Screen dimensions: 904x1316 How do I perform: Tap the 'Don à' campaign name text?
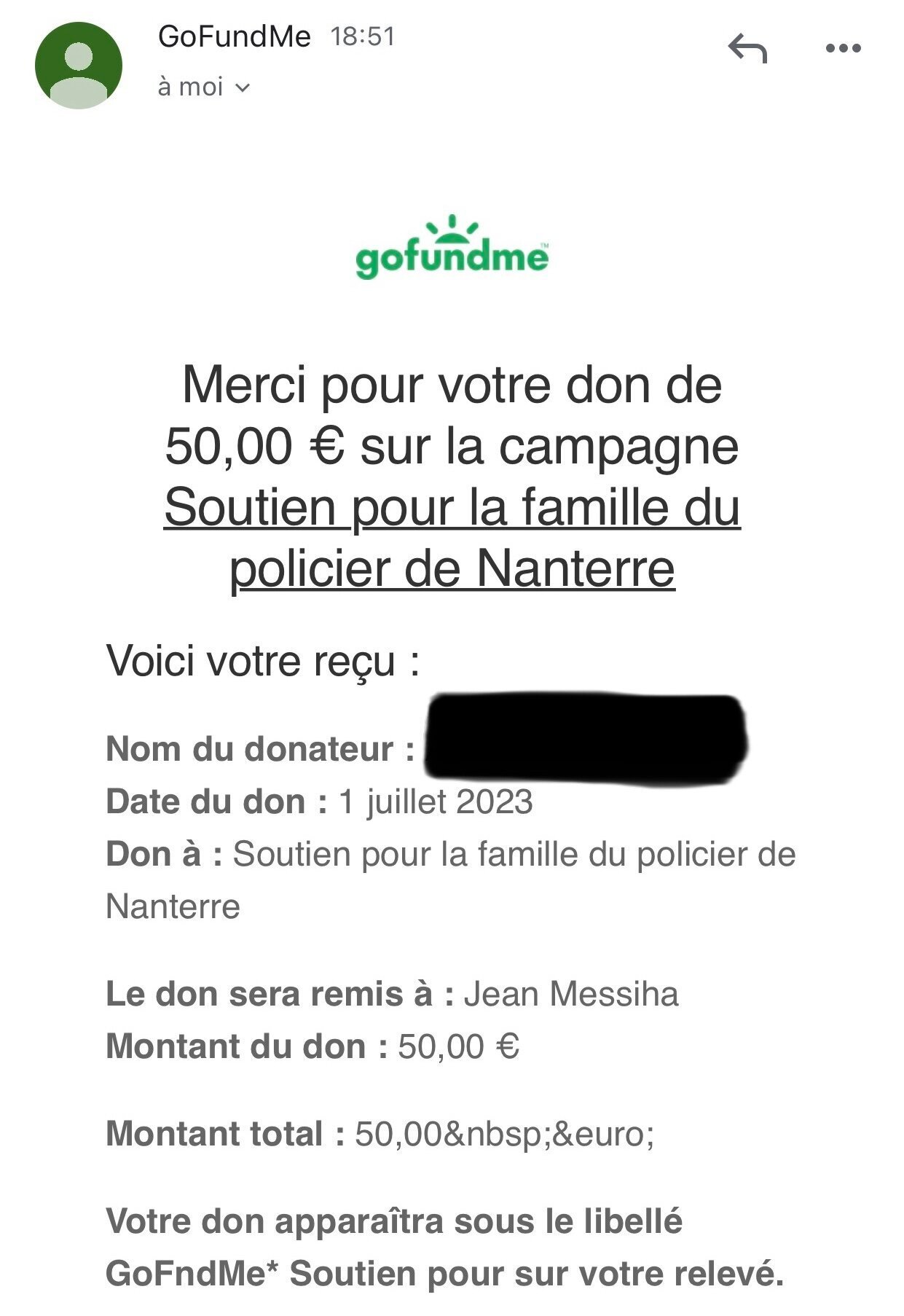point(451,880)
